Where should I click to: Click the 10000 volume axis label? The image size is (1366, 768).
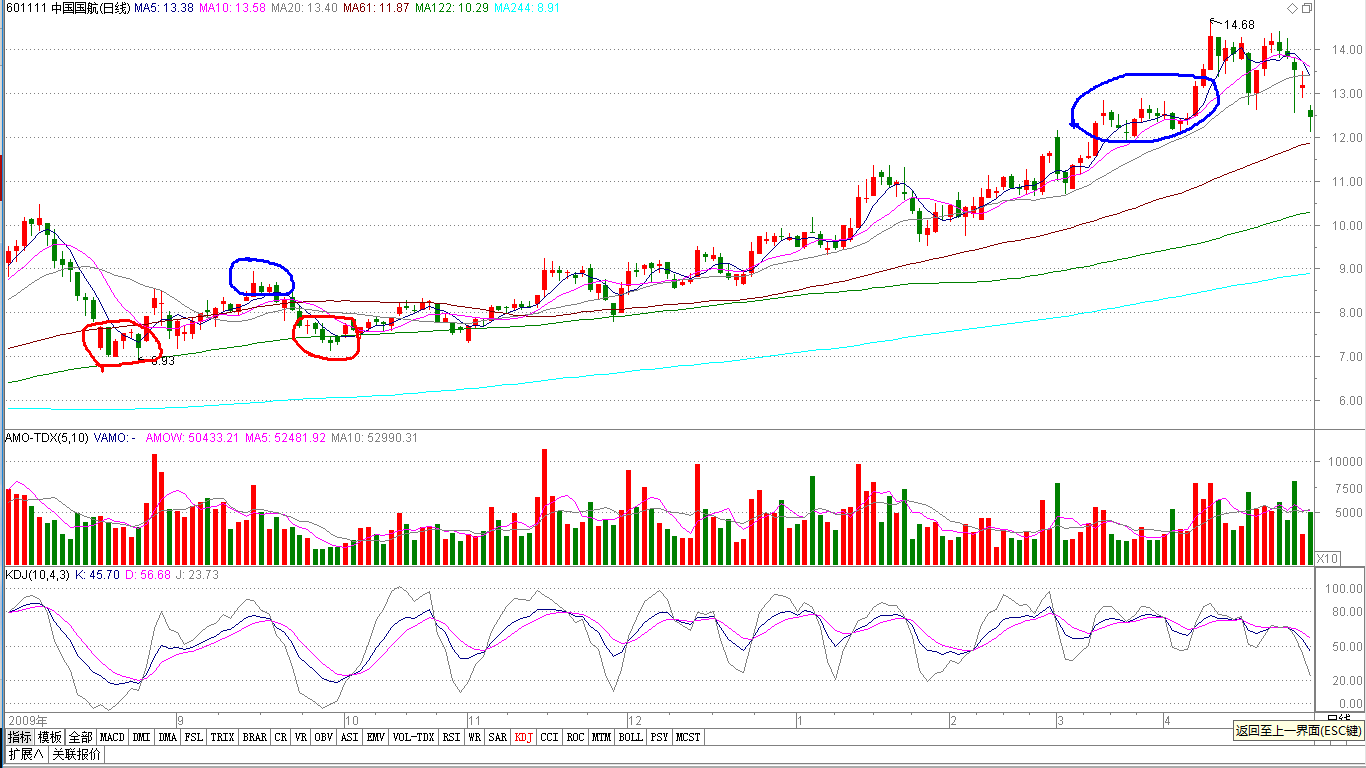[x=1345, y=462]
